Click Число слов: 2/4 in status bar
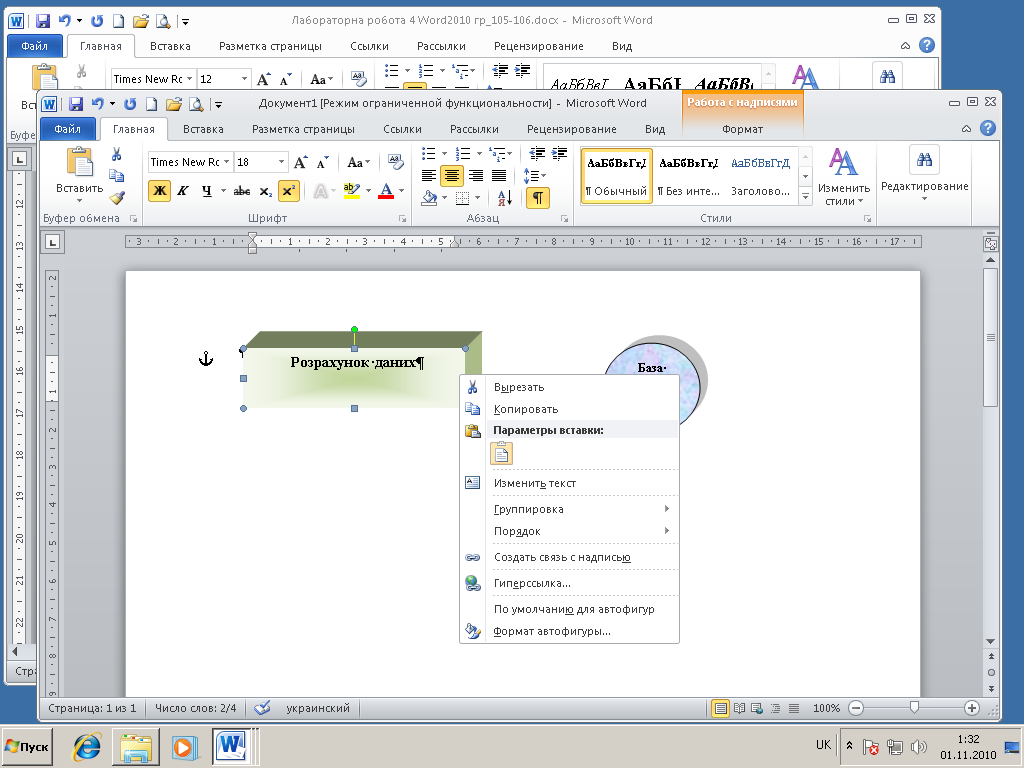 coord(195,708)
